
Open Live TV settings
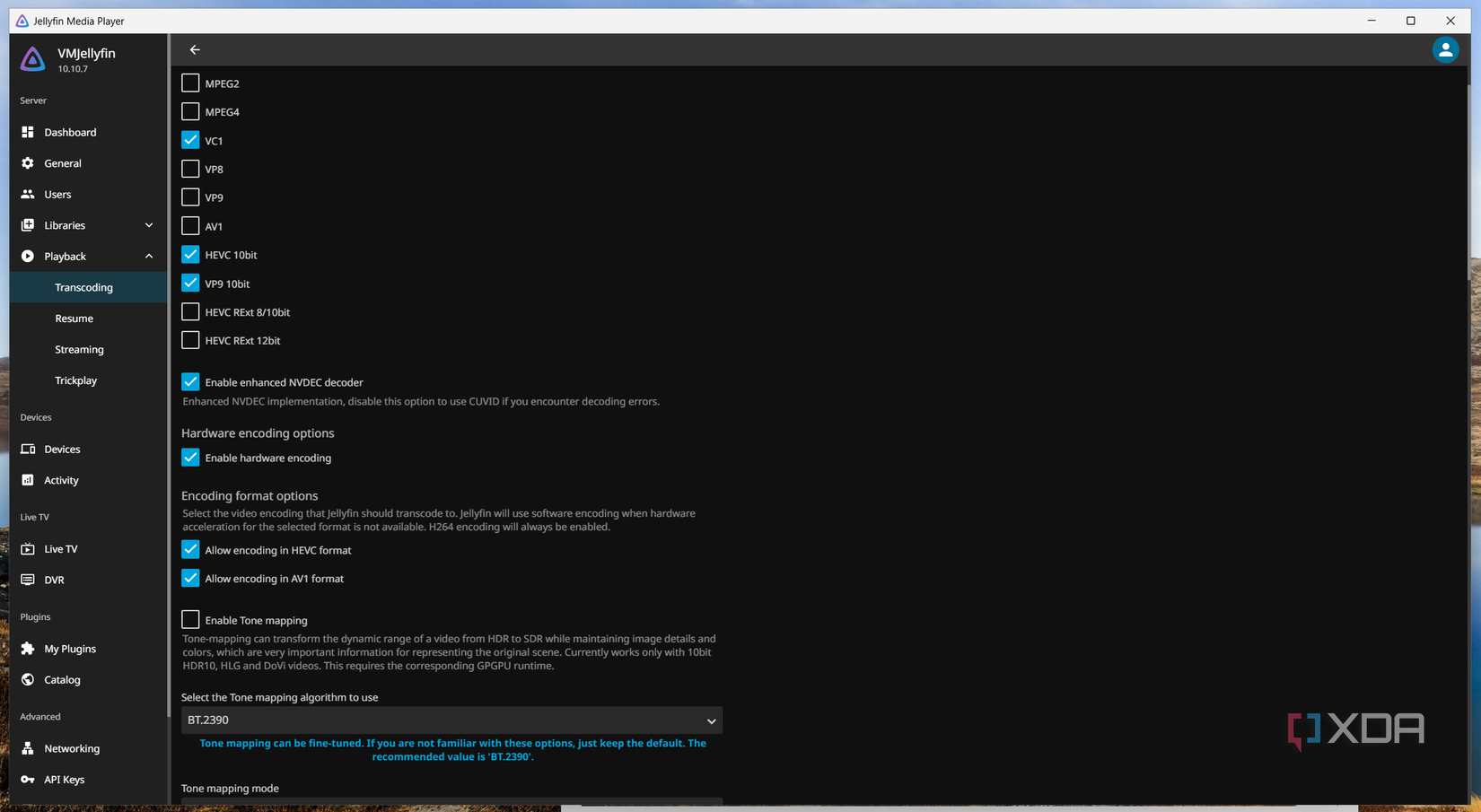tap(60, 548)
